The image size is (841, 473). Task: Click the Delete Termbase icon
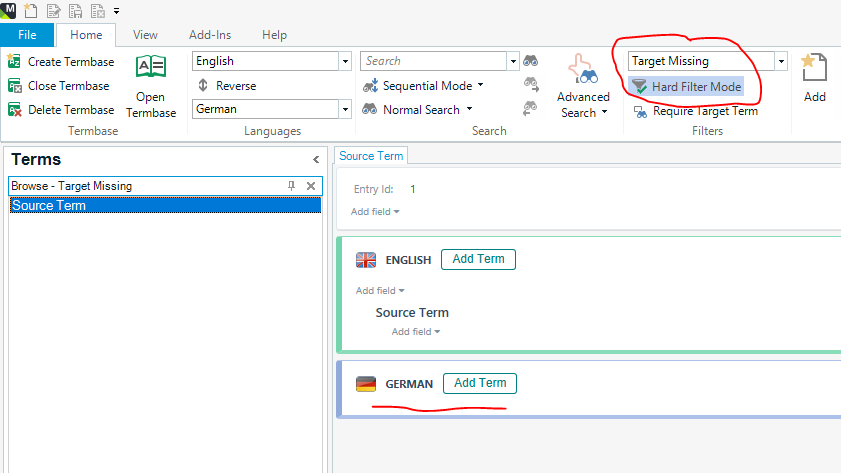(14, 110)
